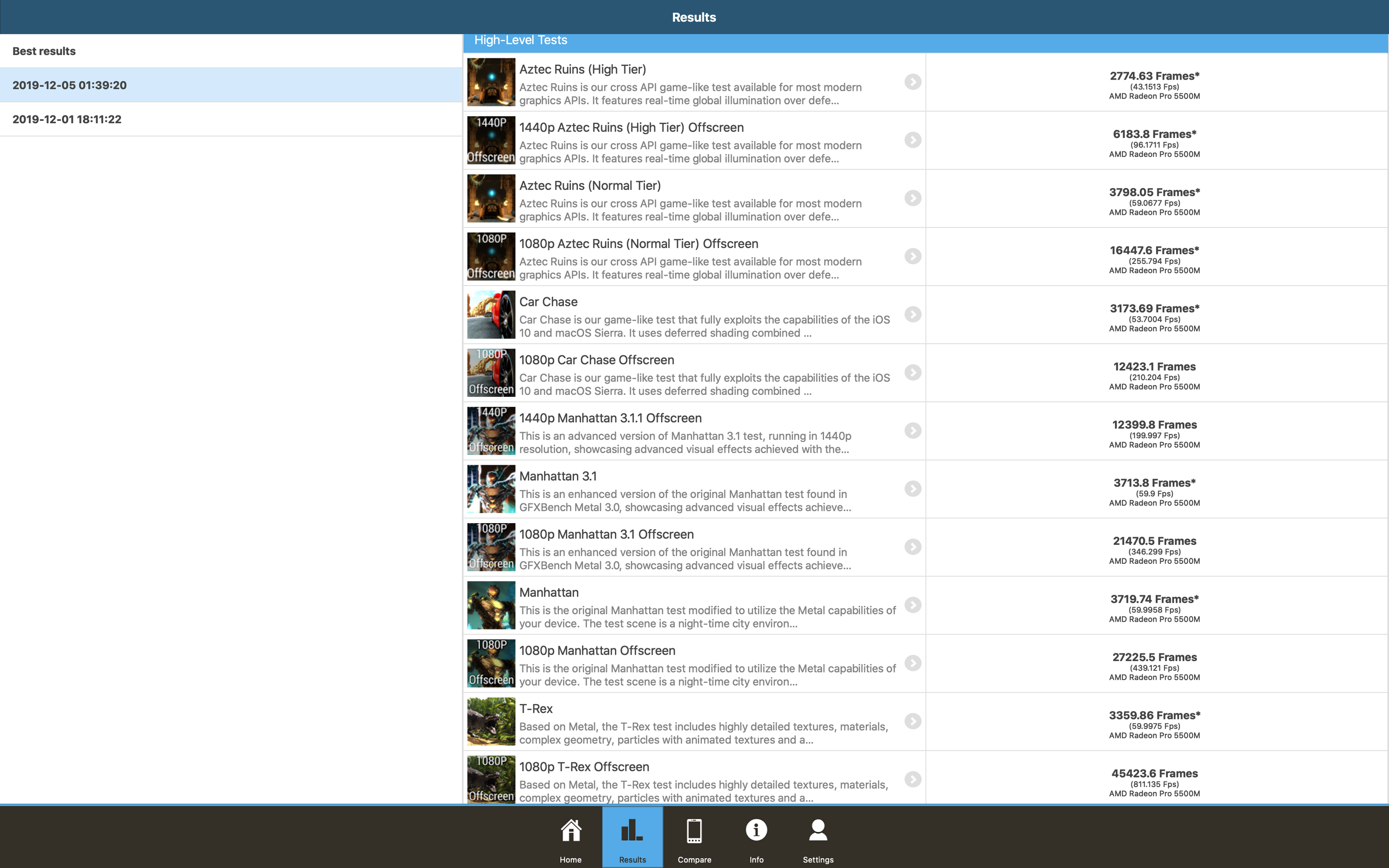Select the 2019-12-01 18:11:22 result session

click(x=67, y=119)
